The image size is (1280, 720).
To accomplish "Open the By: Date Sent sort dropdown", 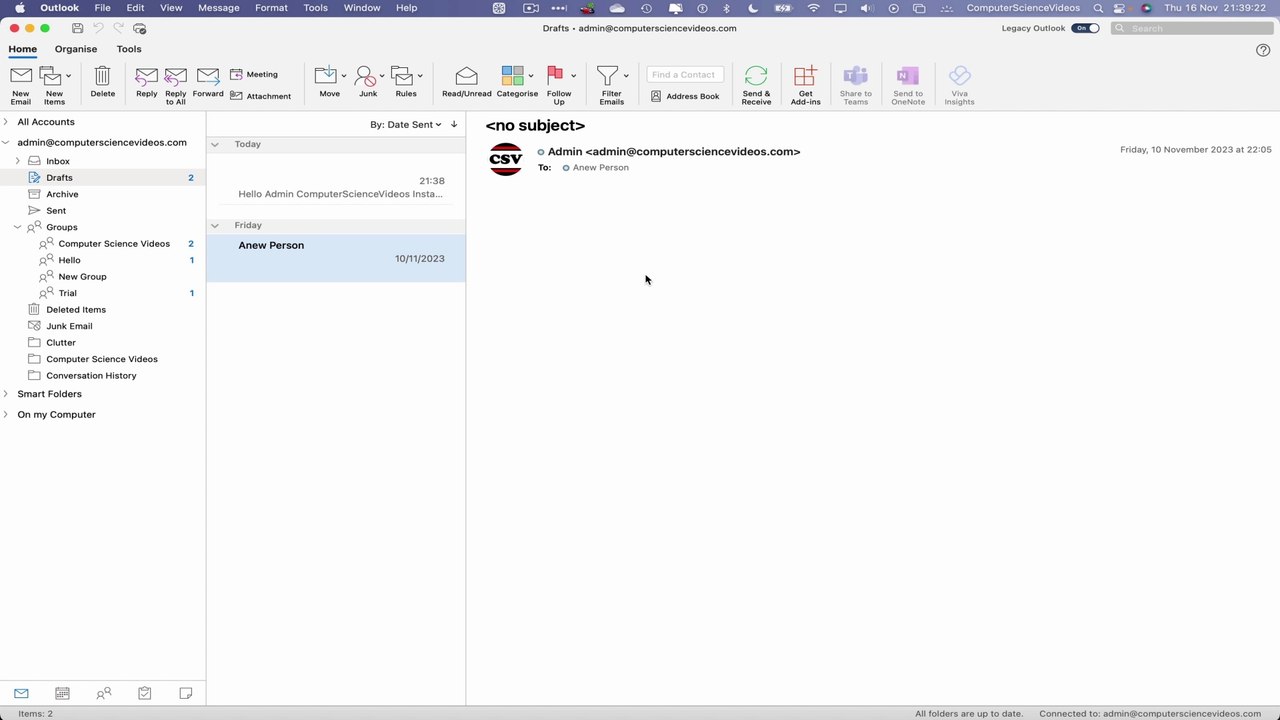I will [405, 124].
